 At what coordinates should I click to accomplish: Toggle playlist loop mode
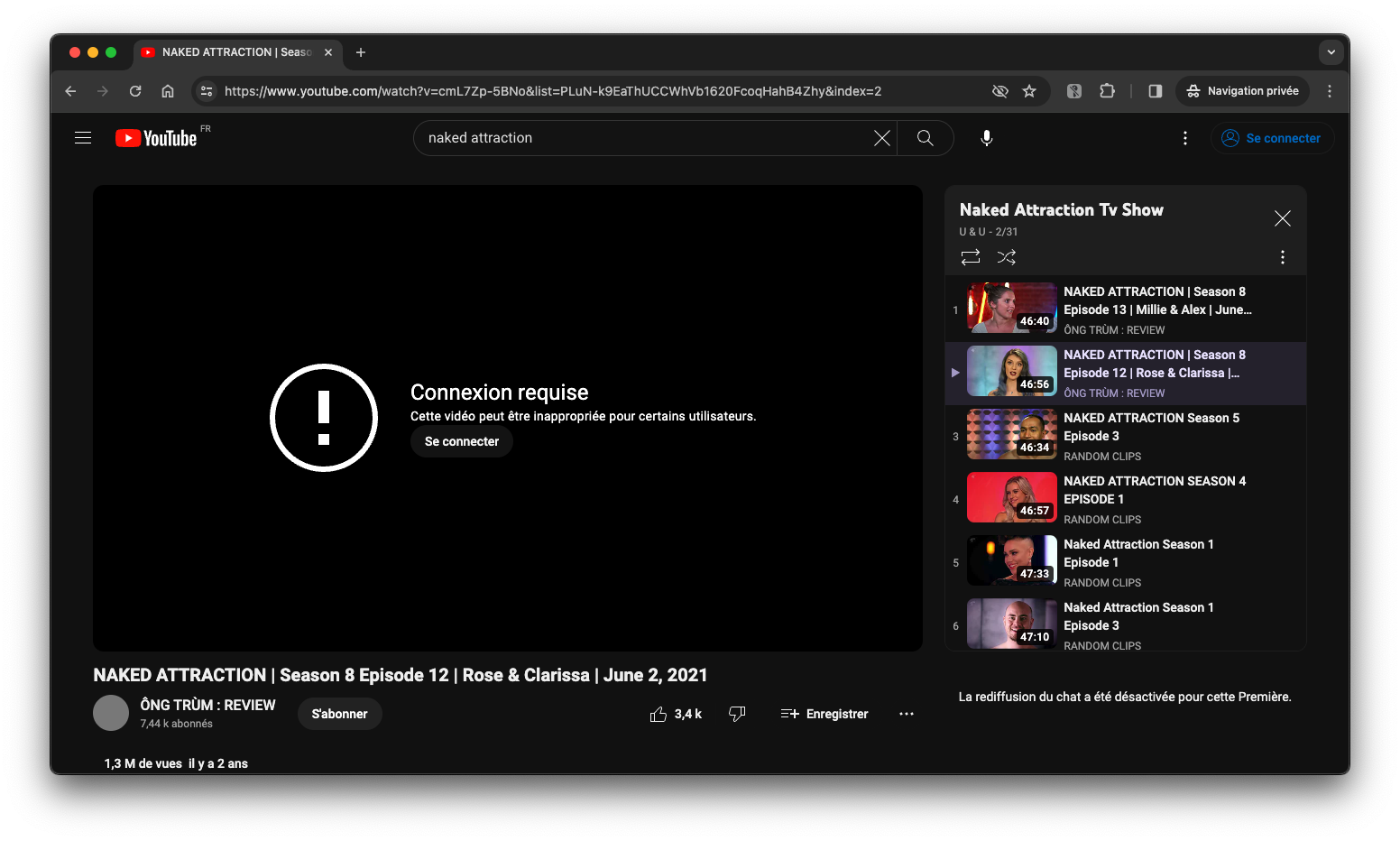coord(971,257)
